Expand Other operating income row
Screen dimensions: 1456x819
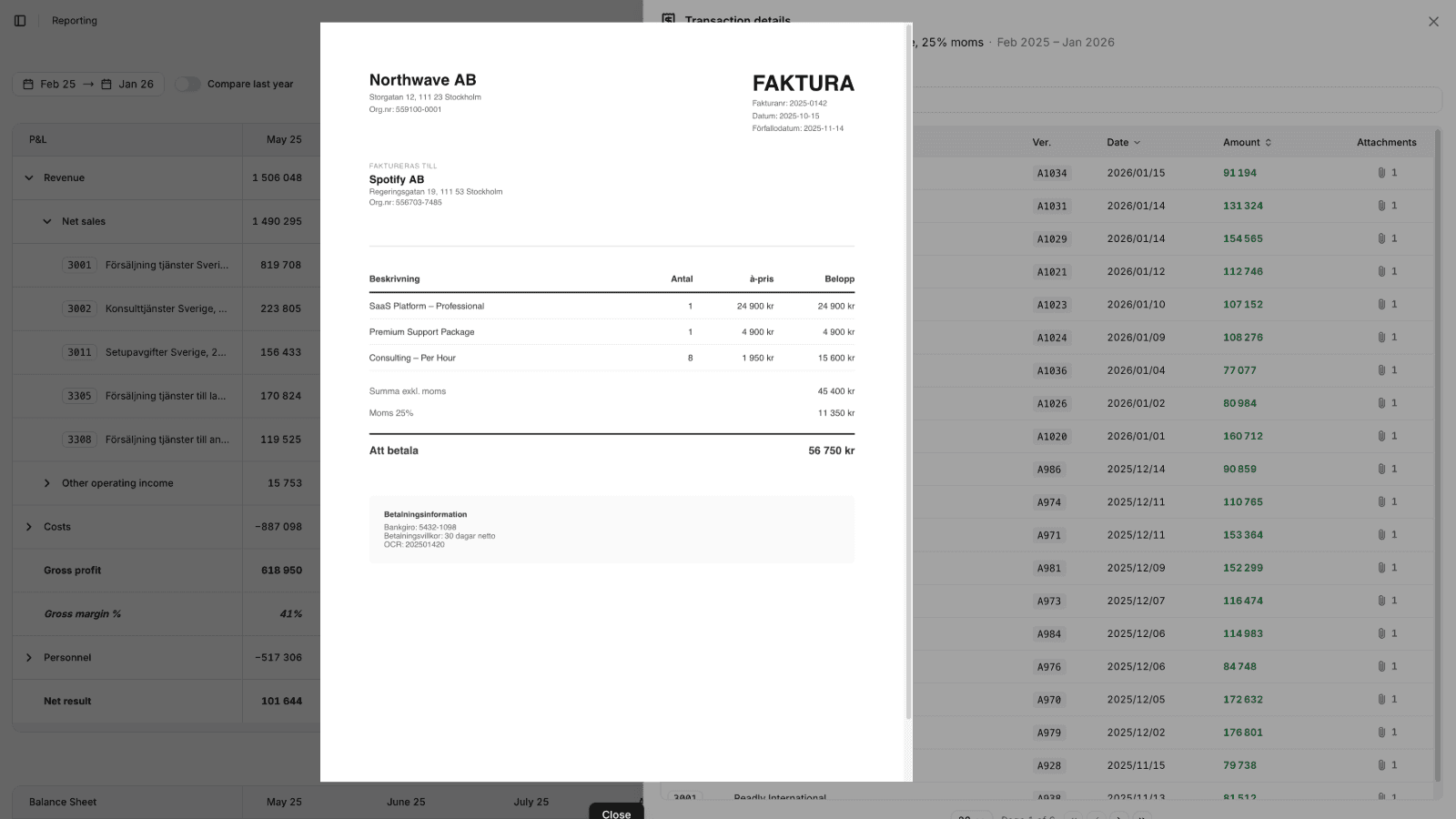(x=47, y=483)
